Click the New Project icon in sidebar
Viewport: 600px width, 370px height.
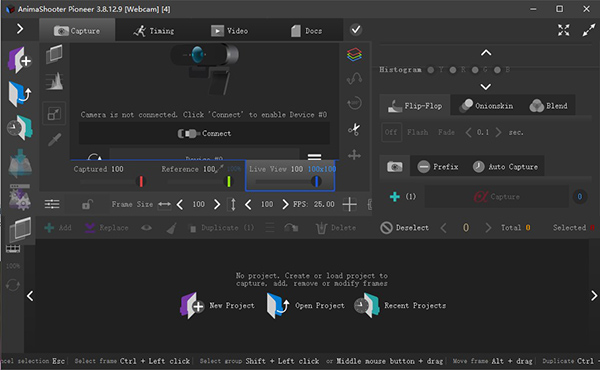point(20,60)
